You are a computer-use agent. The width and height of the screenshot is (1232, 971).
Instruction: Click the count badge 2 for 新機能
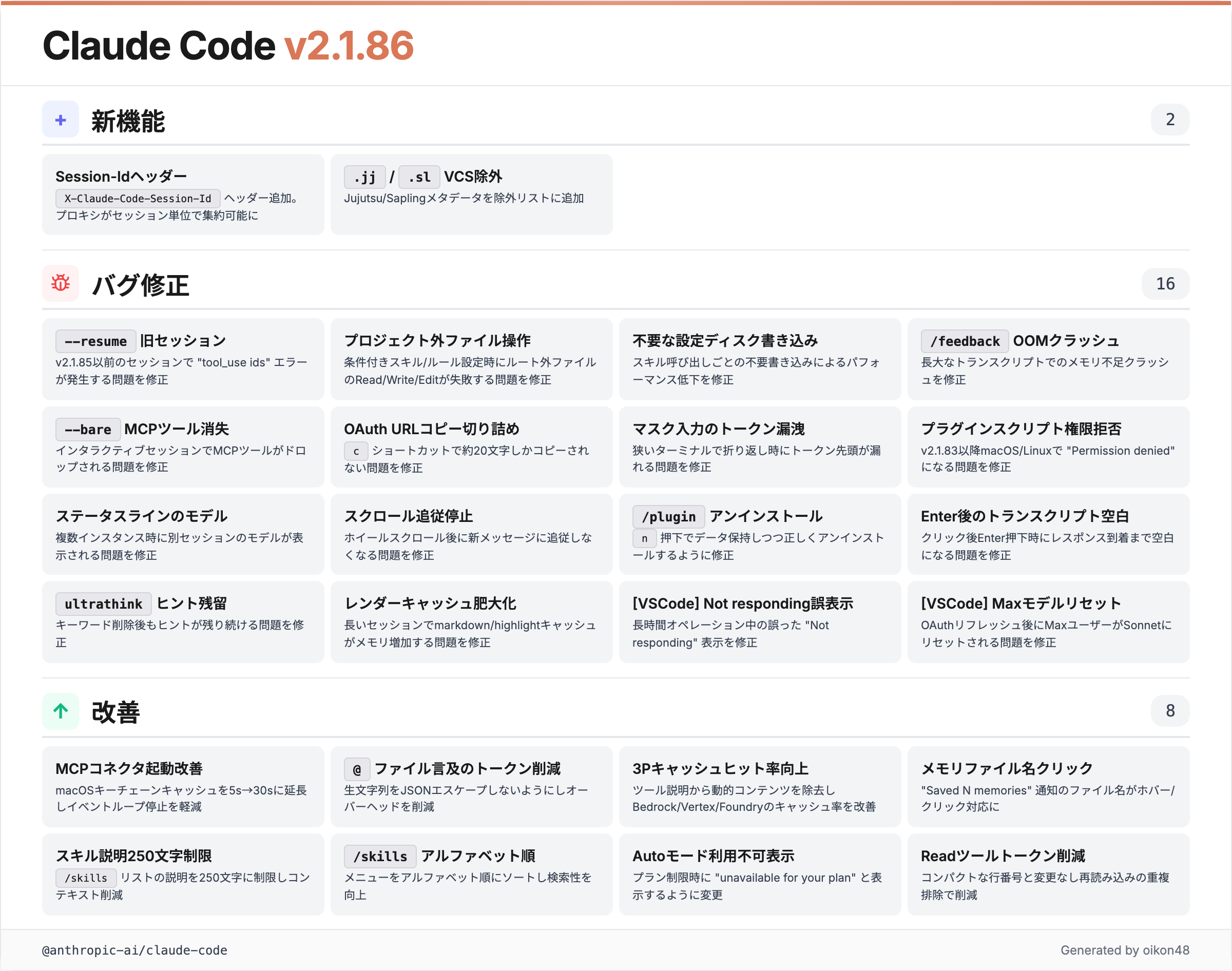(1169, 120)
